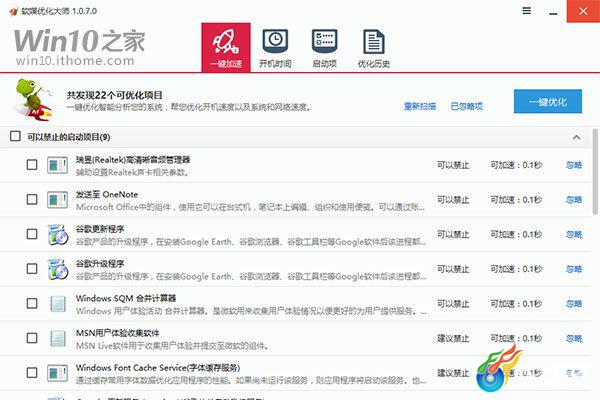Viewport: 600px width, 400px height.
Task: Click the Windows Font Cache Service icon
Action: [58, 373]
